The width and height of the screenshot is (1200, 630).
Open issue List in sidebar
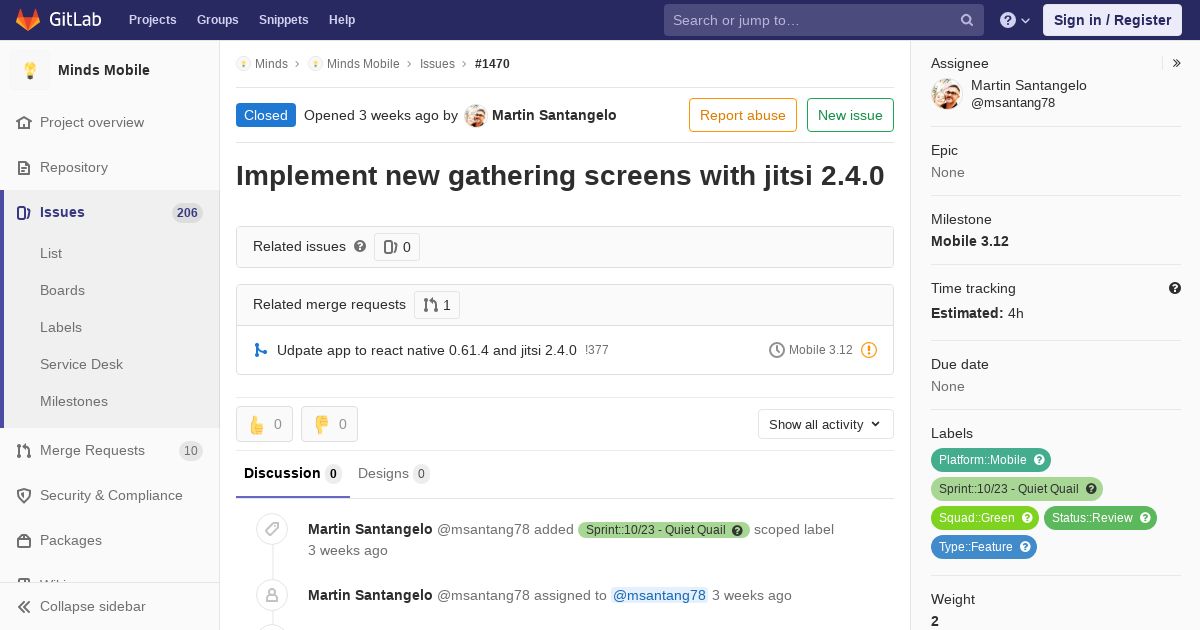[51, 253]
